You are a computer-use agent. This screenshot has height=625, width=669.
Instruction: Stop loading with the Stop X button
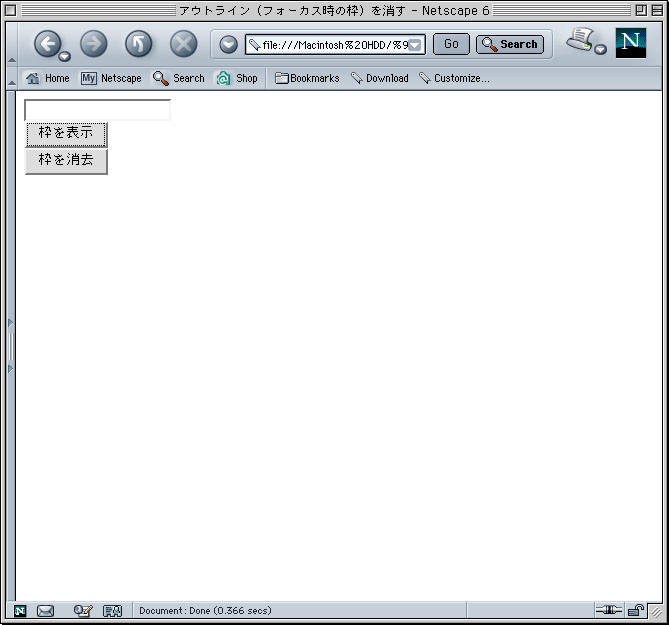(183, 44)
